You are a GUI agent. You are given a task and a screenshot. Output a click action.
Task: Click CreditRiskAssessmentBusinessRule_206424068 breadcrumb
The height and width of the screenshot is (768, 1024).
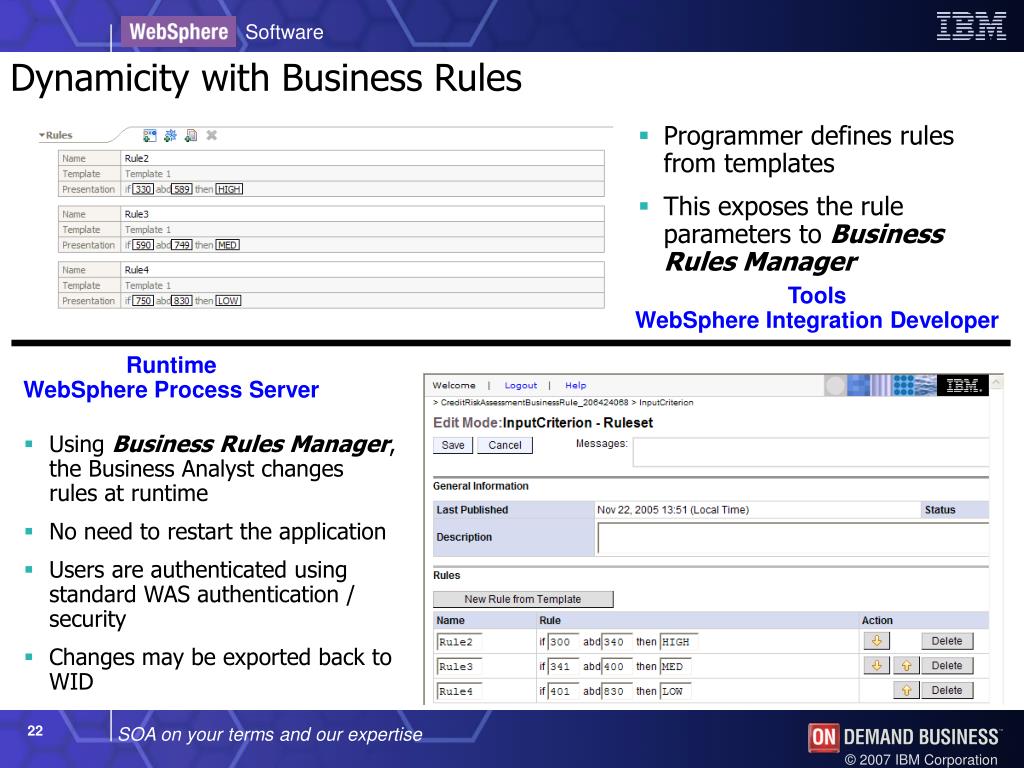click(x=534, y=402)
